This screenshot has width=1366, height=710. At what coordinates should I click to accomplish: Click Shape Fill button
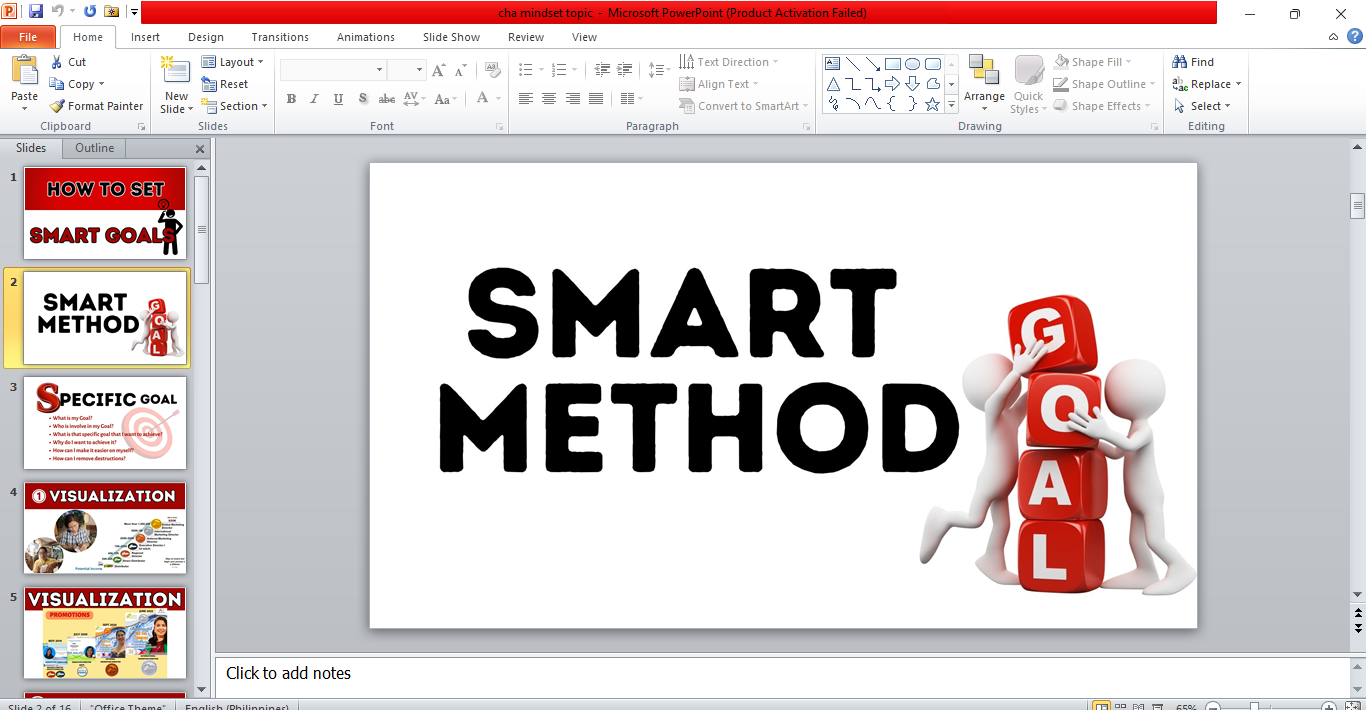pyautogui.click(x=1093, y=62)
